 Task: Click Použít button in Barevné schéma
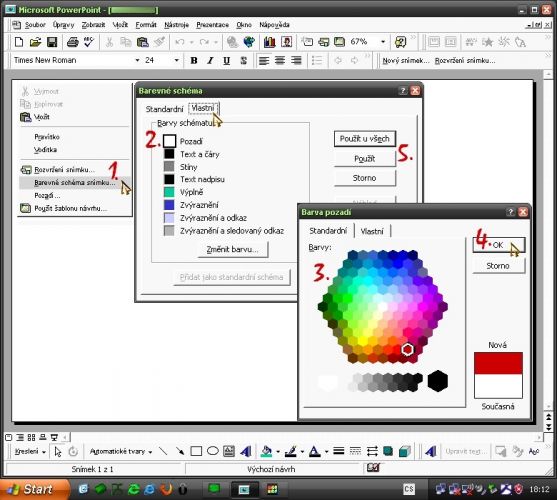[x=364, y=159]
